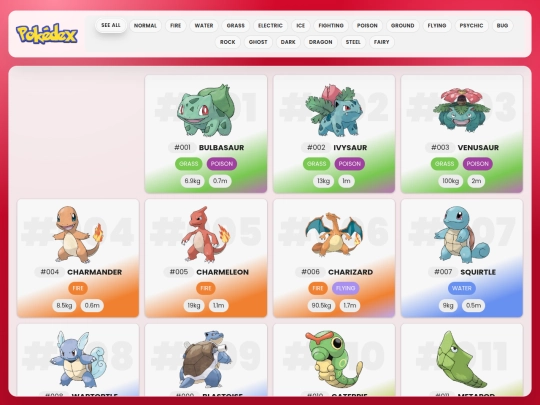
Task: Filter by Bug type
Action: [x=502, y=25]
